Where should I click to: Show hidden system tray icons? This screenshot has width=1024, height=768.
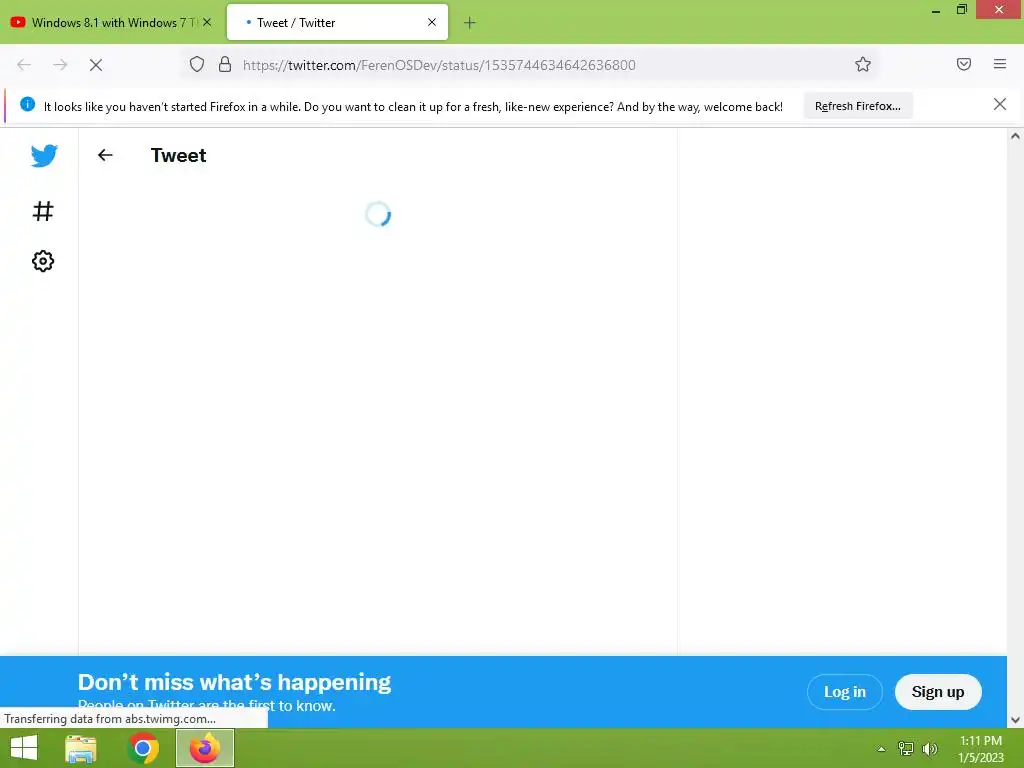(881, 749)
